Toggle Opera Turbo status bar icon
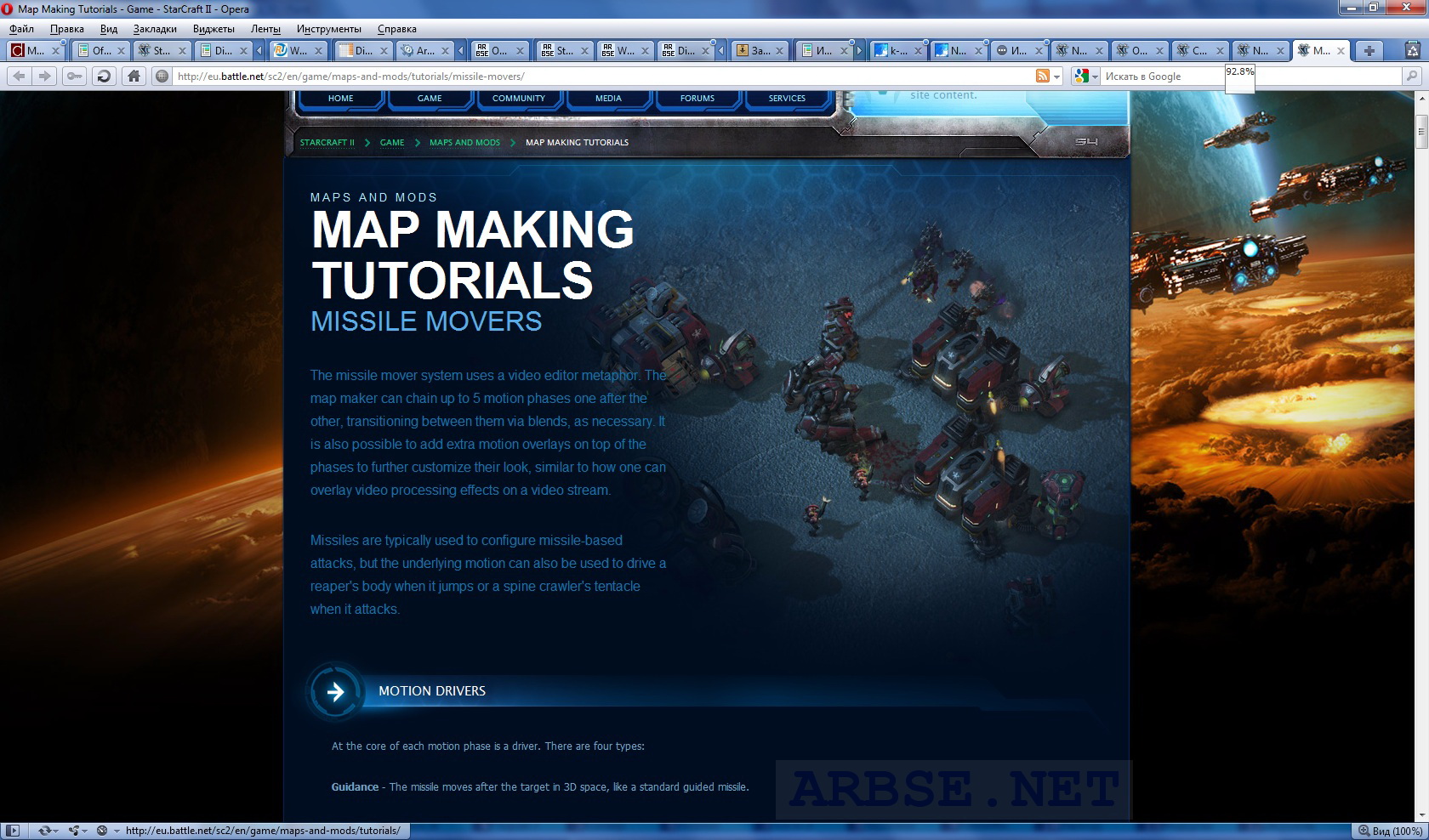 (102, 831)
